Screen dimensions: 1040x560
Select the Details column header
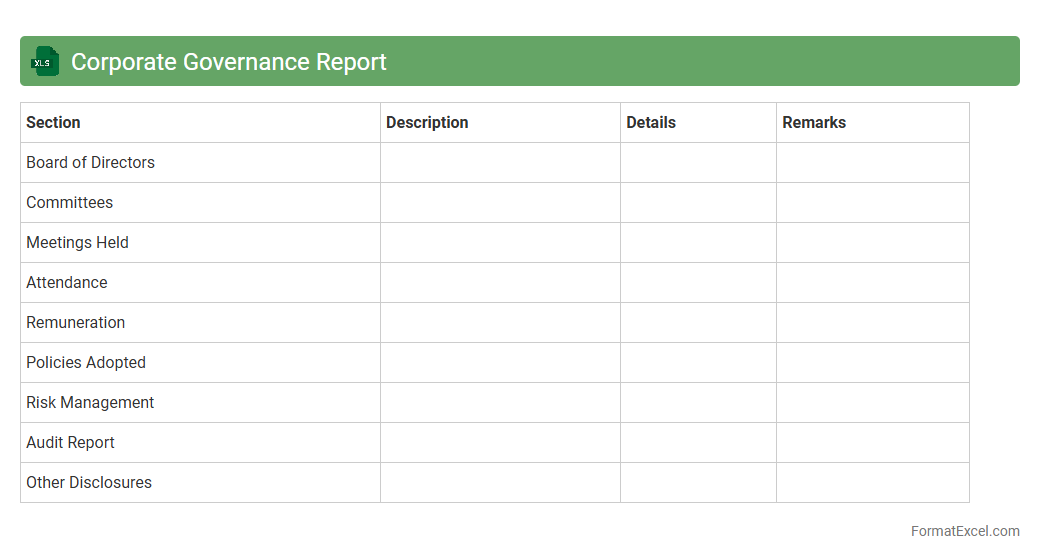(651, 123)
